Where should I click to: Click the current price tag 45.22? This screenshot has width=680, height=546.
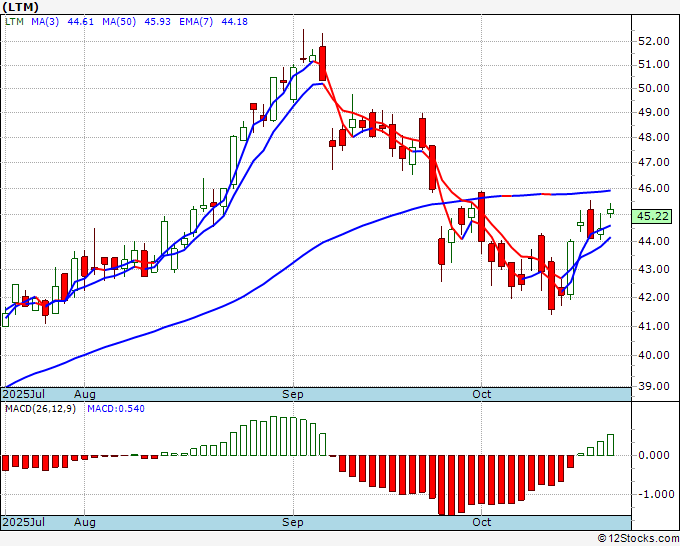click(x=654, y=216)
